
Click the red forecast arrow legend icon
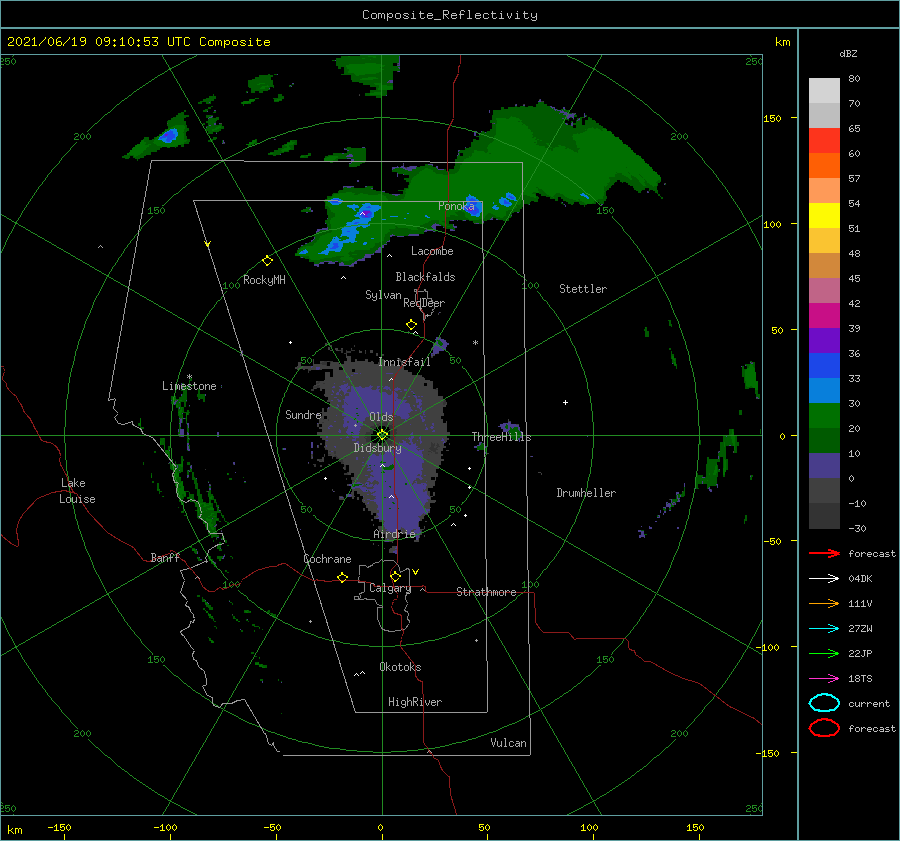click(824, 553)
